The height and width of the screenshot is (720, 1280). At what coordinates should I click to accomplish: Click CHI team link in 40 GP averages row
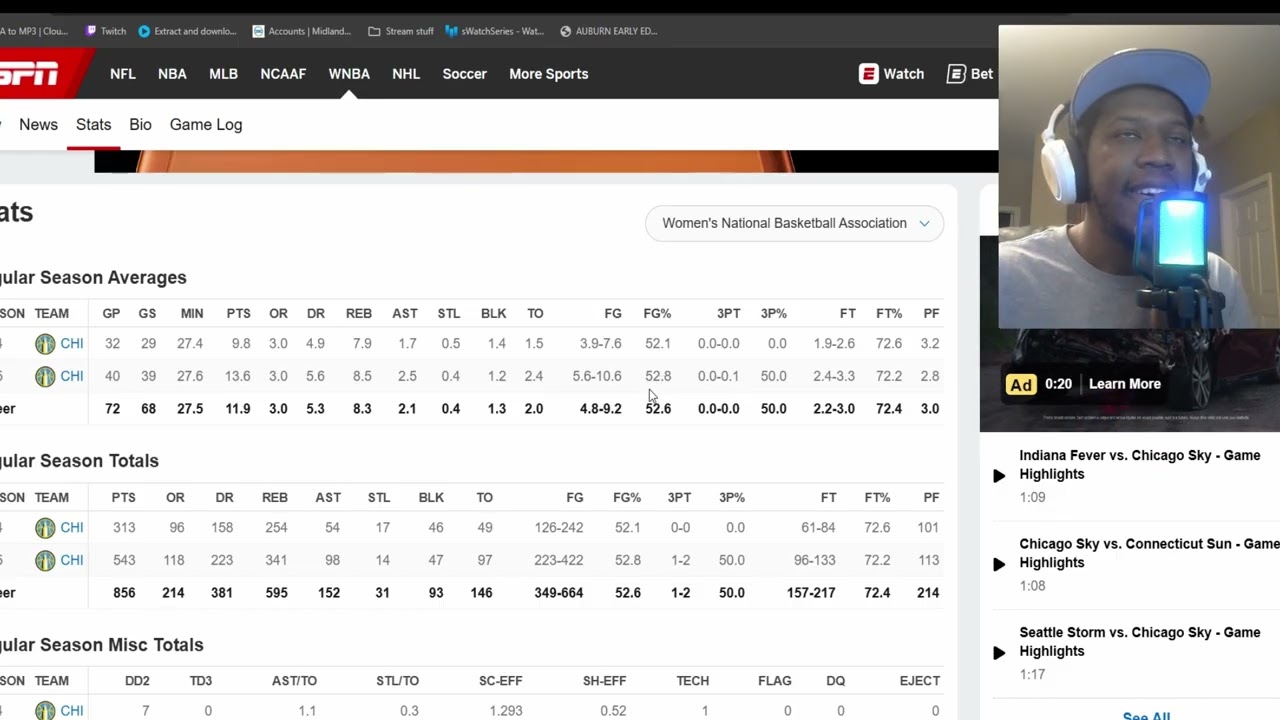[x=72, y=376]
